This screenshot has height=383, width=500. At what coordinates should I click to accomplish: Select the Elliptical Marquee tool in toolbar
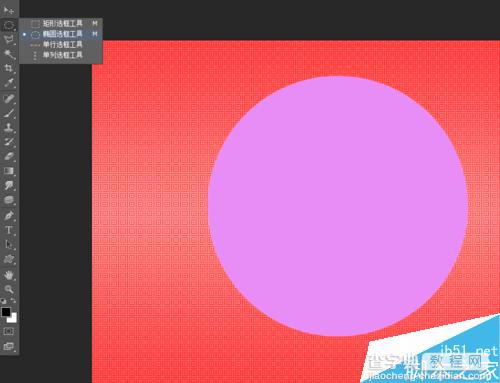point(9,25)
